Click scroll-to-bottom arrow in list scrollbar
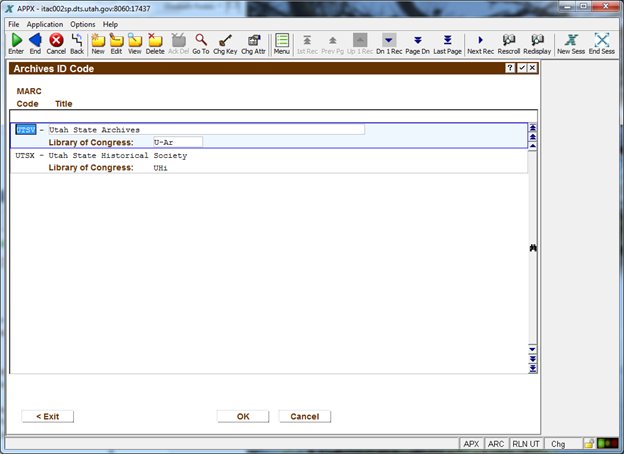Viewport: 624px width, 454px height. pos(533,368)
